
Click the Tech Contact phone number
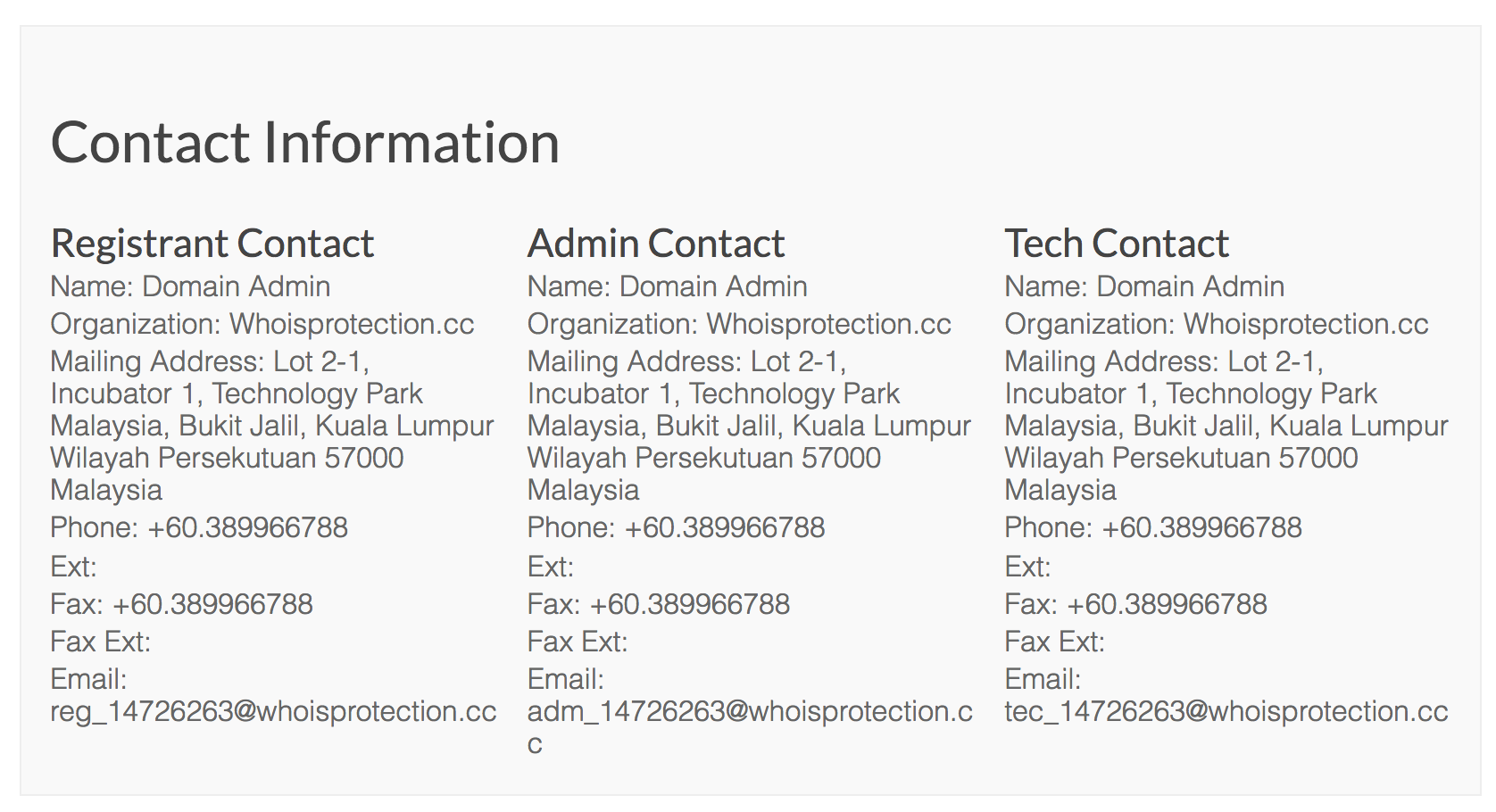[x=1201, y=527]
